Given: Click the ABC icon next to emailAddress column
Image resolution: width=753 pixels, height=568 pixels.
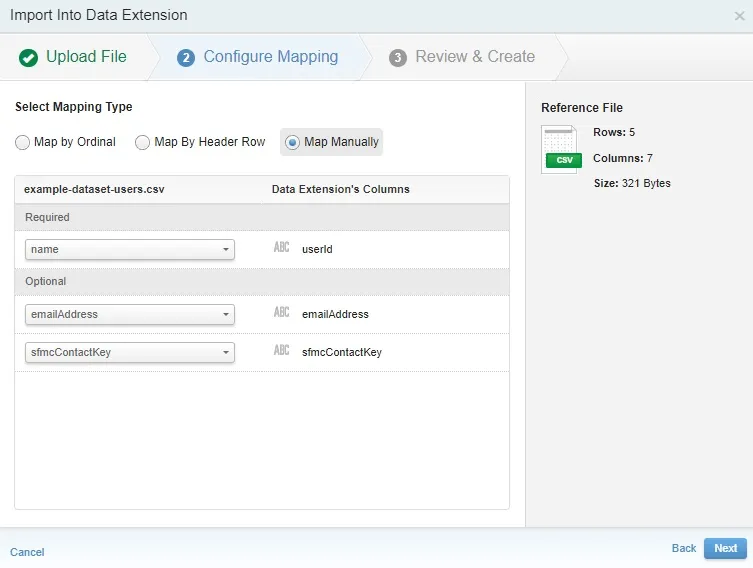Looking at the screenshot, I should pos(282,314).
